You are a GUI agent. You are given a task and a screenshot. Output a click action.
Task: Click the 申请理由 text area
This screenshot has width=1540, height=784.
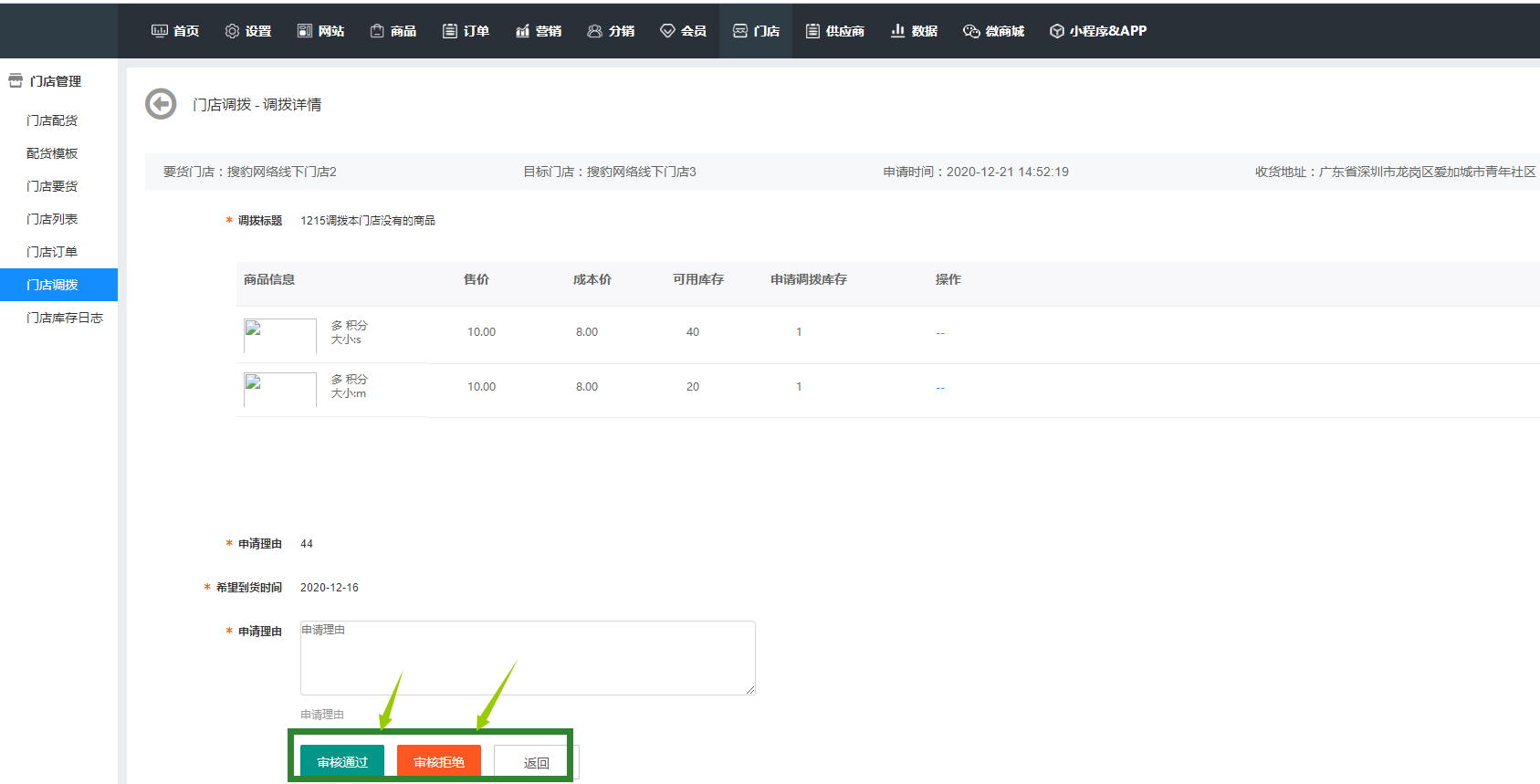[528, 658]
